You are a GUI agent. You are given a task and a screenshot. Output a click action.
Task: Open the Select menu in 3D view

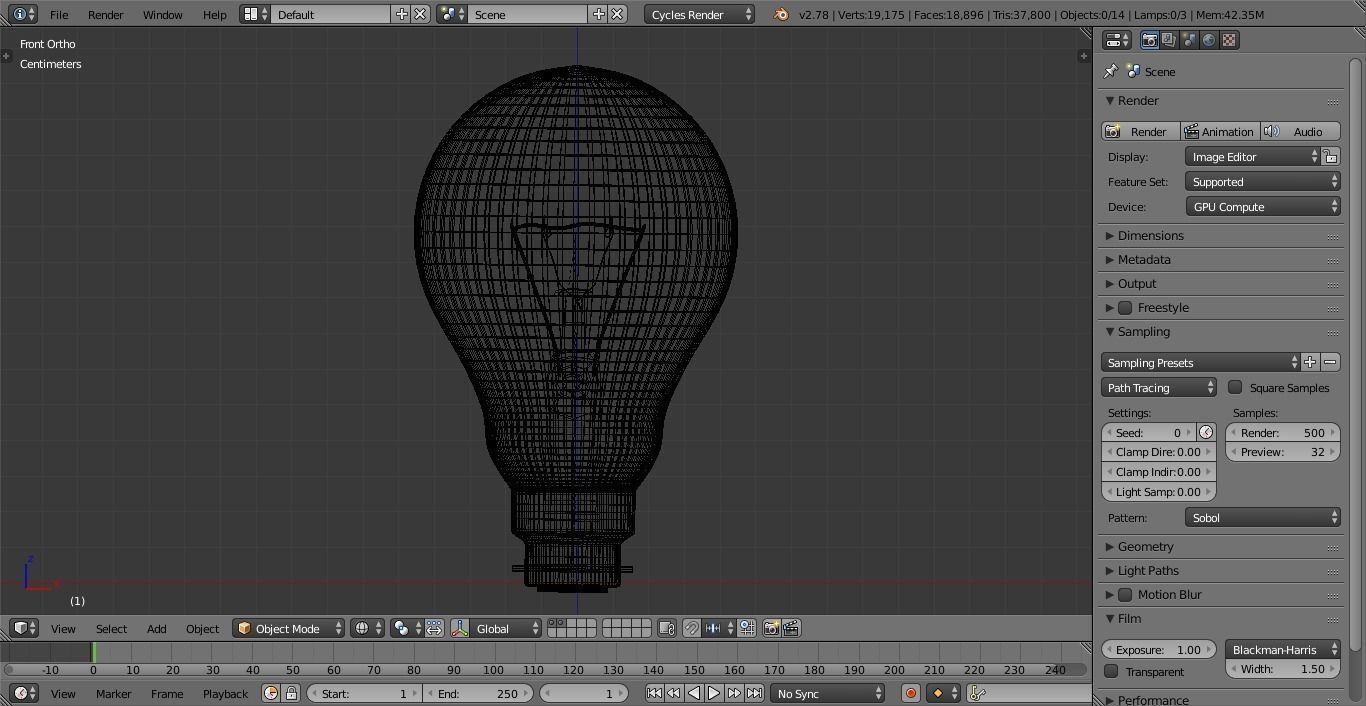111,628
